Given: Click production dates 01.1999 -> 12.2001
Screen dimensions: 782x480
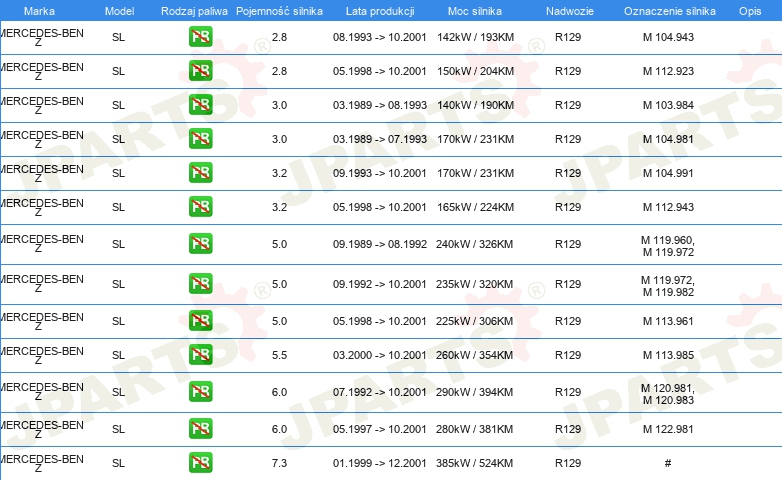Looking at the screenshot, I should (x=380, y=463).
